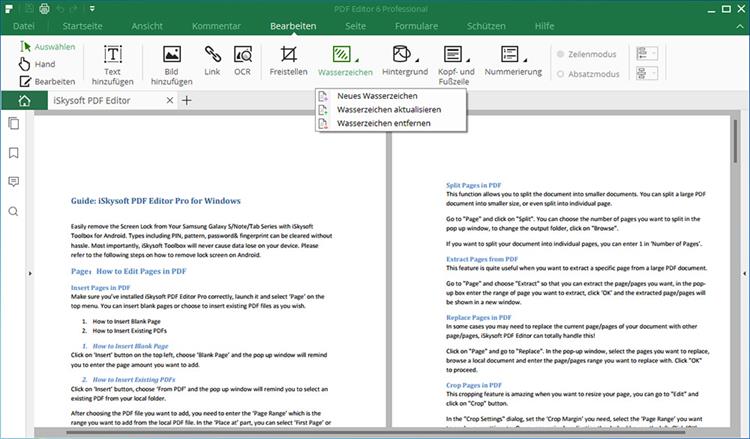Screen dimensions: 750x439
Task: Collapse the ribbon with chevron
Action: [739, 26]
